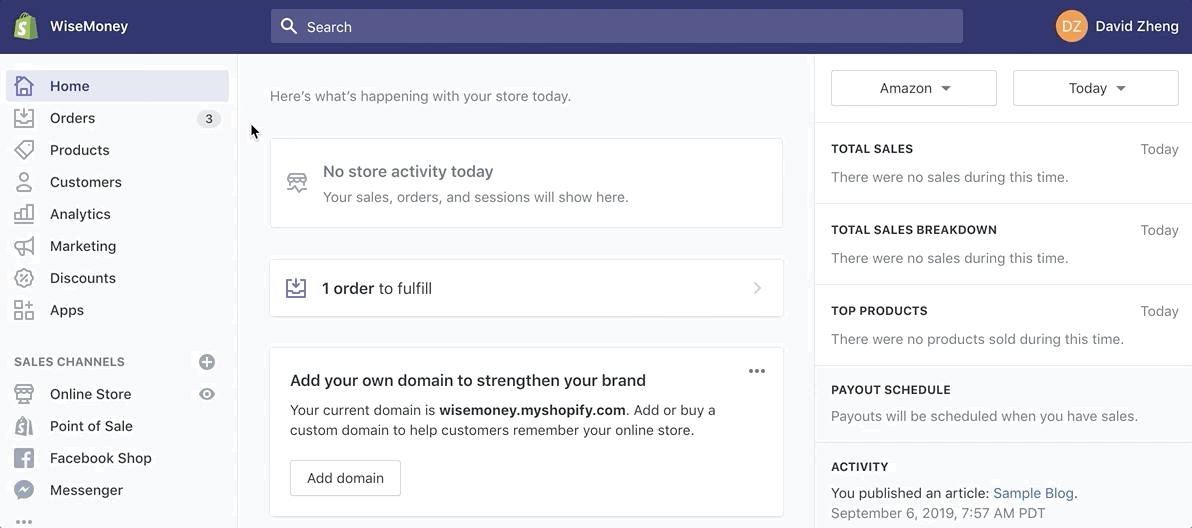Click the PAYOUT SCHEDULE heading
The height and width of the screenshot is (528, 1192).
click(x=890, y=390)
